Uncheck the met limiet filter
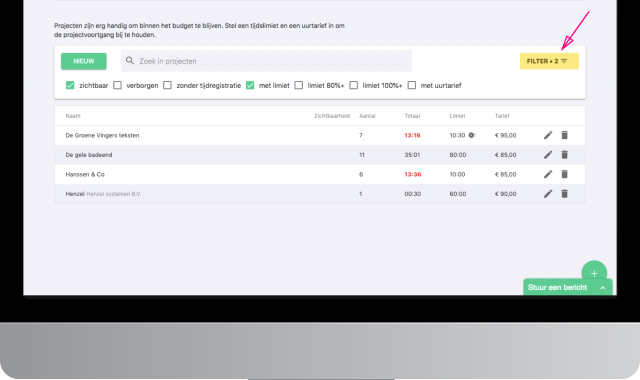The image size is (640, 380). tap(250, 85)
